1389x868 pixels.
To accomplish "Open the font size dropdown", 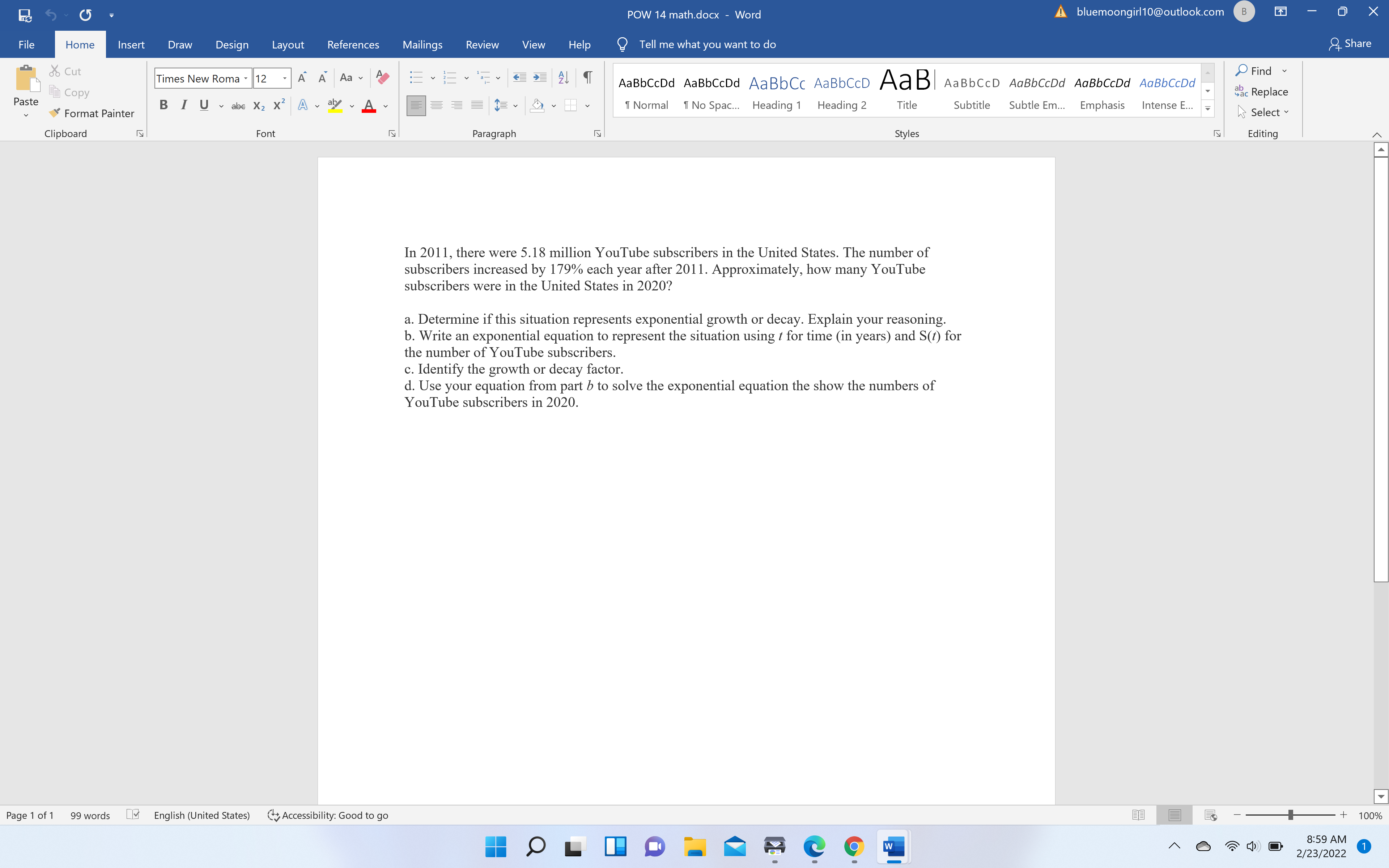I will (x=285, y=77).
